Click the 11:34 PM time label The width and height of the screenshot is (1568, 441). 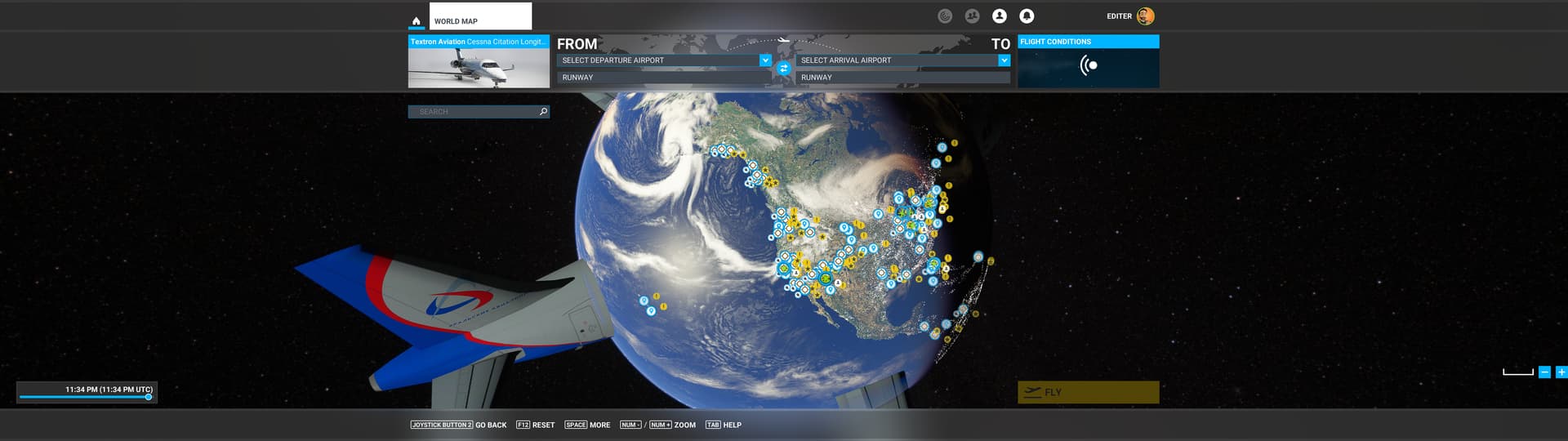click(109, 390)
